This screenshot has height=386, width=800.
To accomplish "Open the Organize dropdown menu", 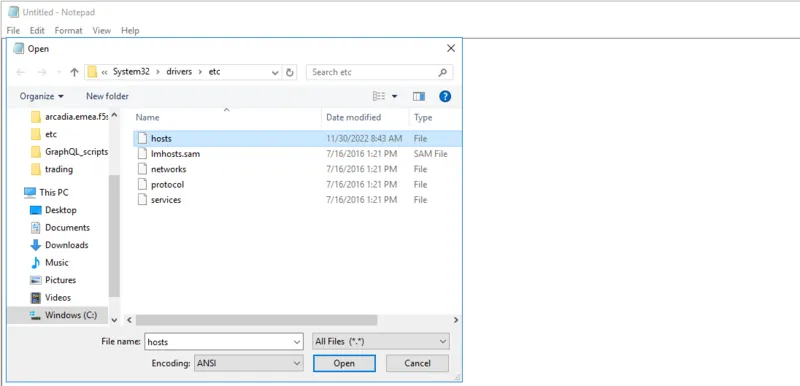I will (42, 96).
